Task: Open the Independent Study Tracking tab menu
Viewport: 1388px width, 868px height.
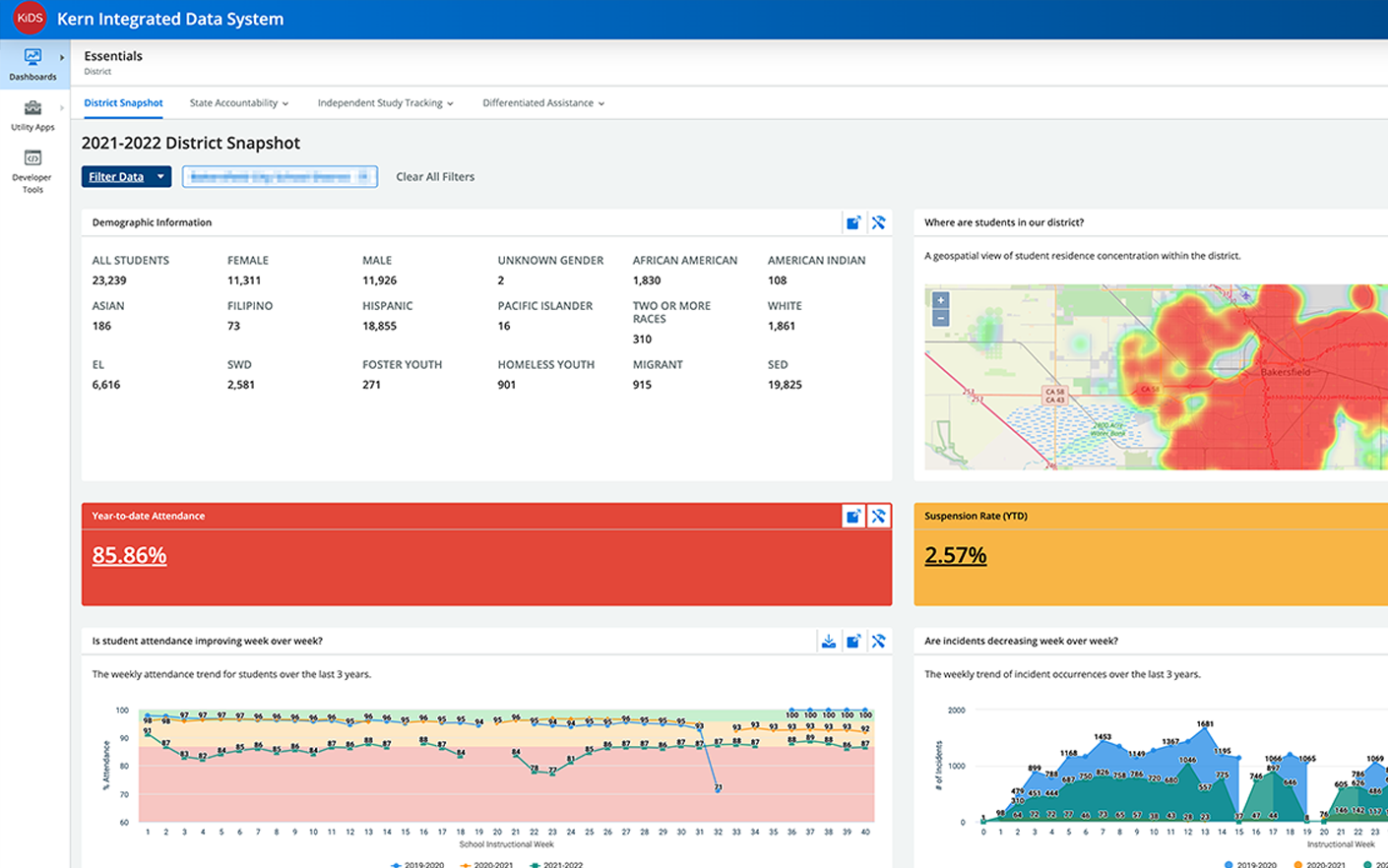Action: click(385, 102)
